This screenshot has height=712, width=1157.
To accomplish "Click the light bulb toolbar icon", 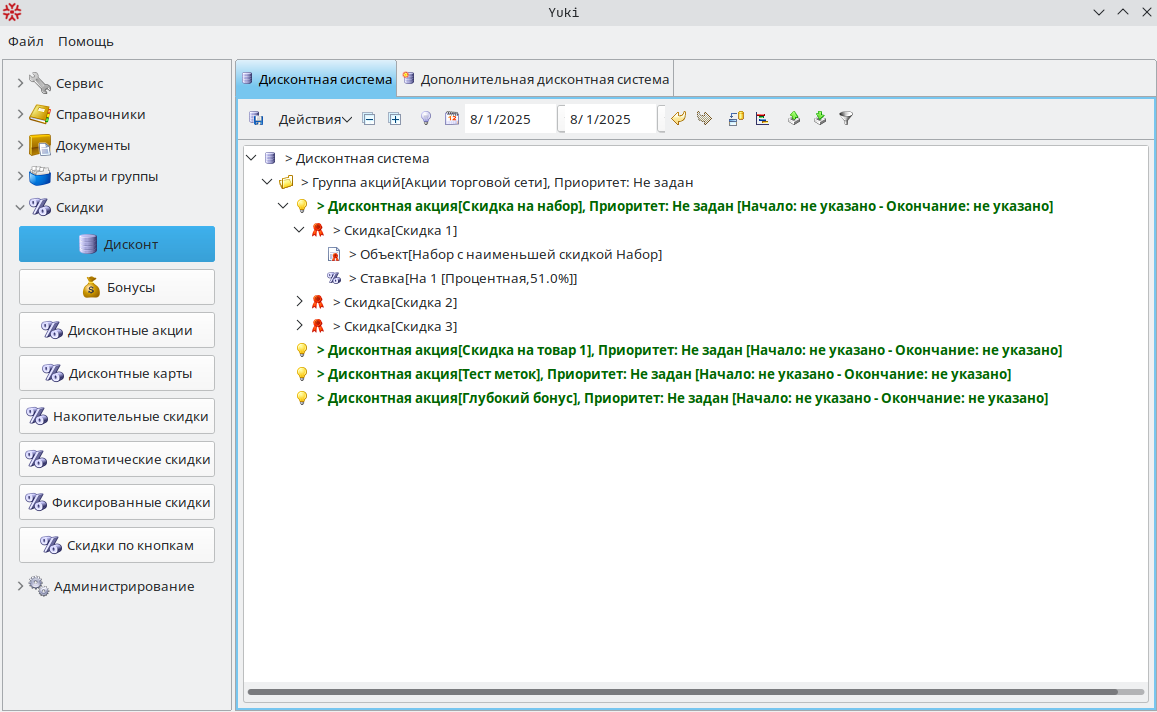I will pos(425,119).
